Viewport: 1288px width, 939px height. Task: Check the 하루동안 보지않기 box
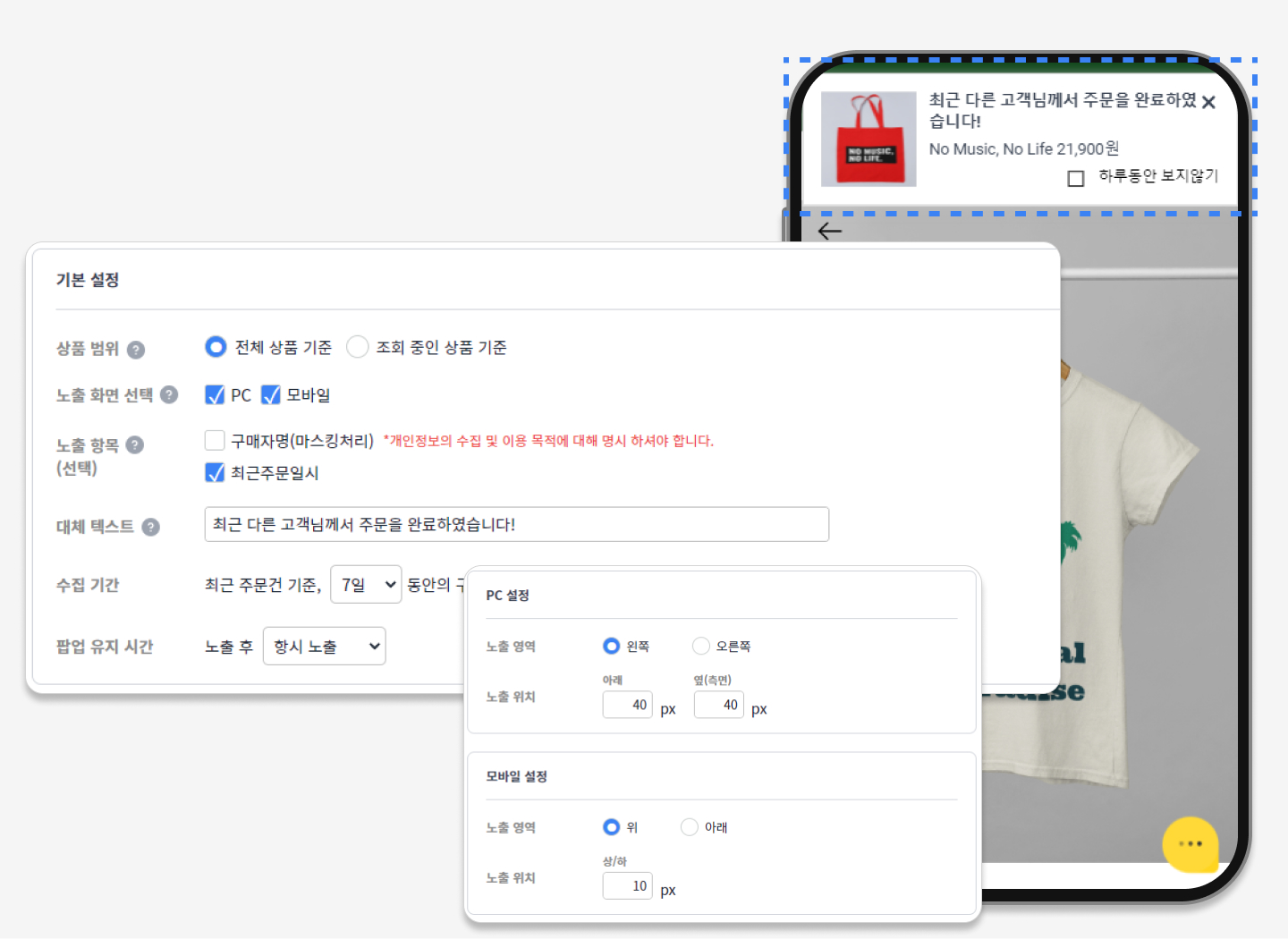point(1076,178)
